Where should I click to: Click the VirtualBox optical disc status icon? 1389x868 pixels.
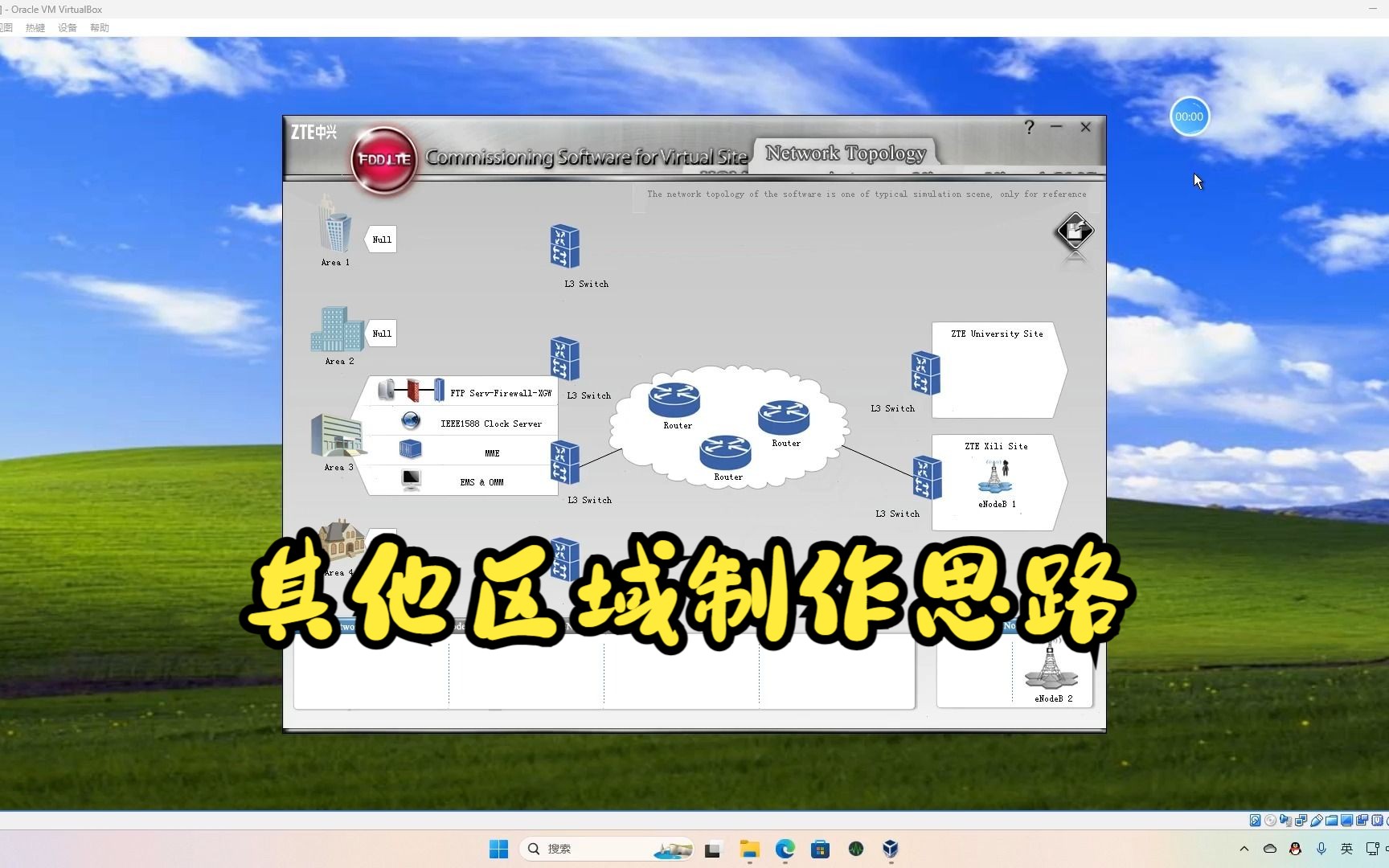point(1270,820)
